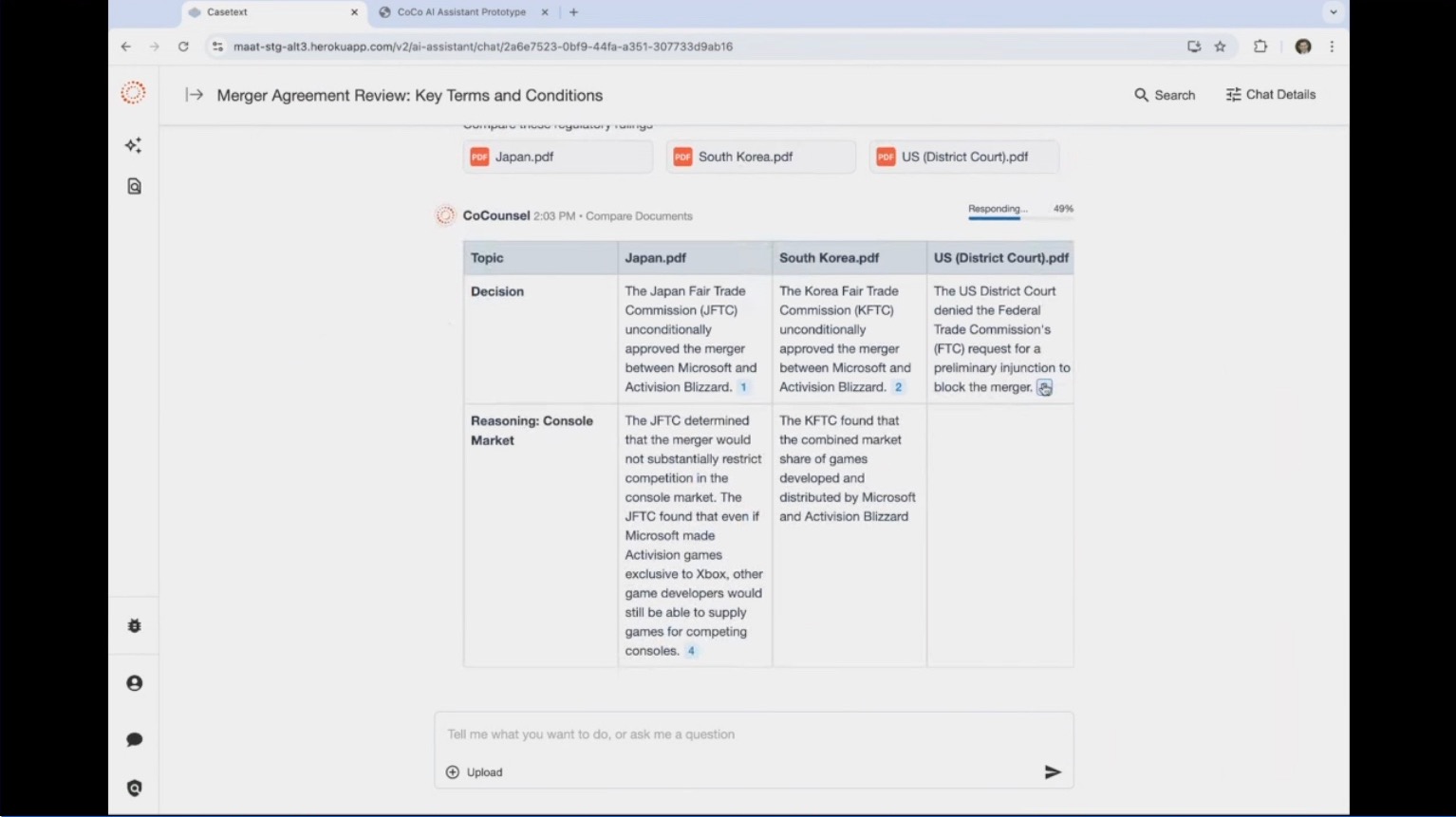Send the message with the arrow icon

[x=1053, y=772]
